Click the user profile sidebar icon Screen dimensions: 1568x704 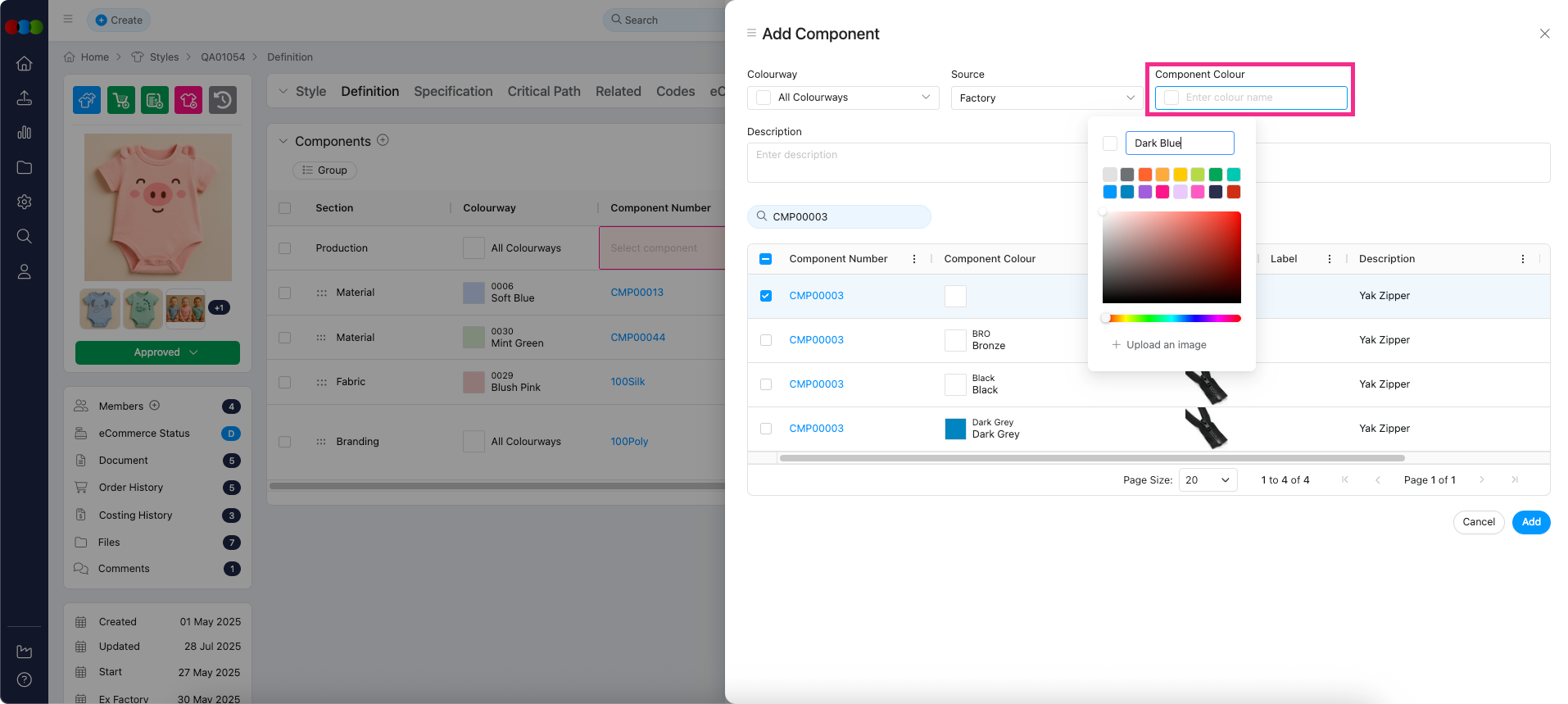25,272
